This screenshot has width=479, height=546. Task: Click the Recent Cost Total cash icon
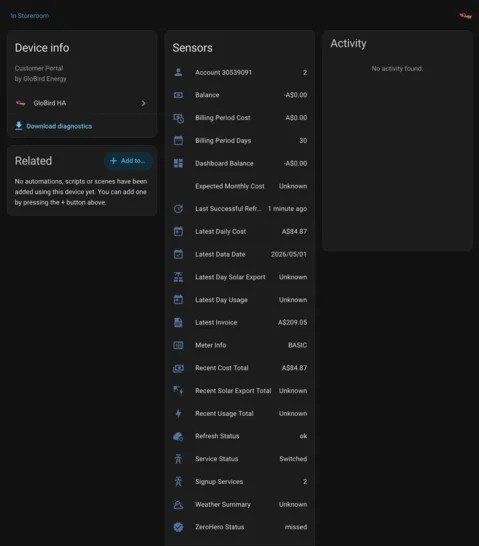pyautogui.click(x=178, y=368)
